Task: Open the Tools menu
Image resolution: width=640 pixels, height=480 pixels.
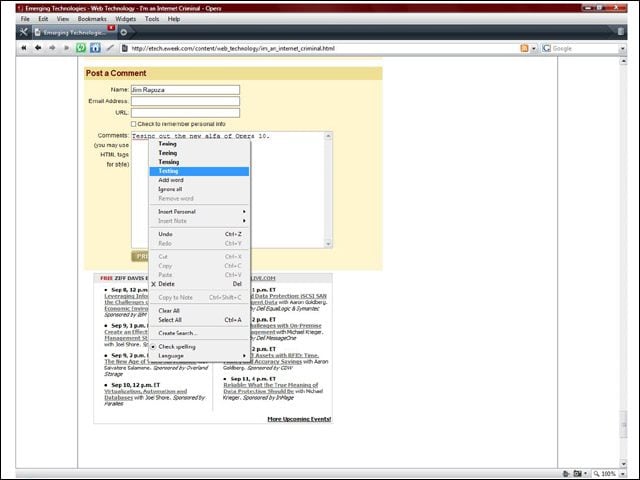Action: pos(152,19)
